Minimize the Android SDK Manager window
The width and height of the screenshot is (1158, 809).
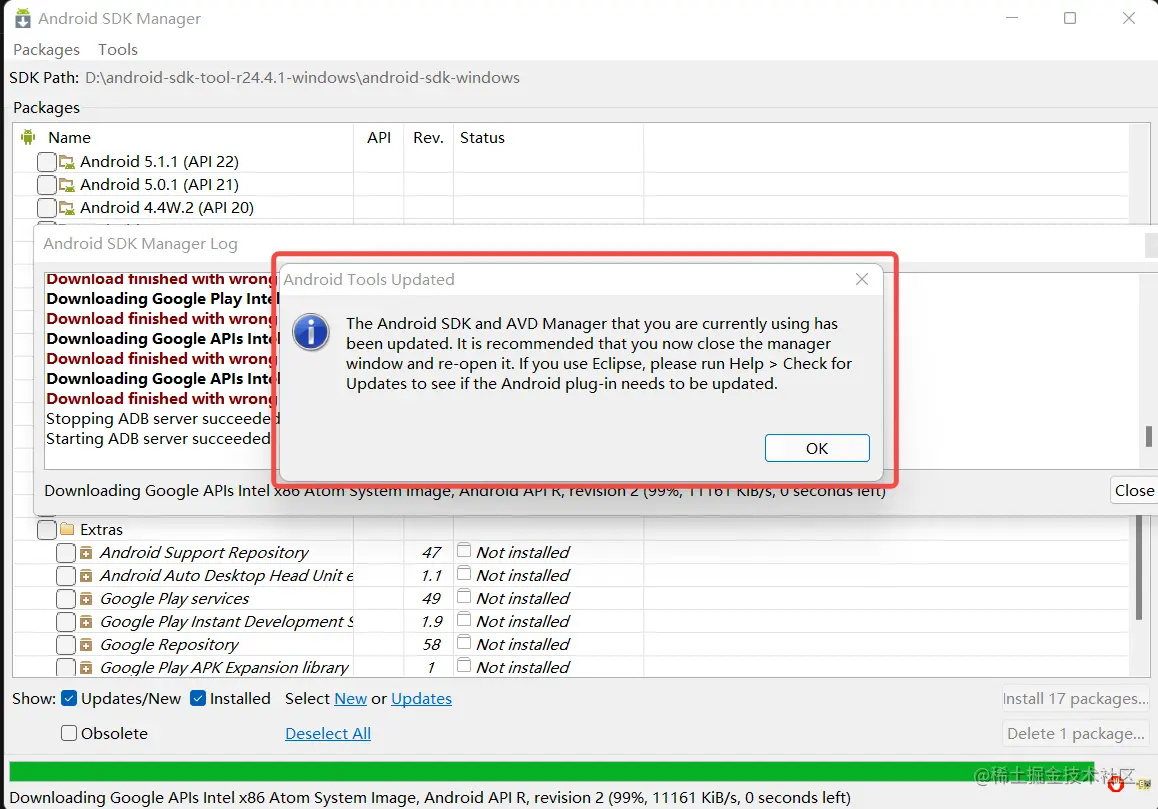point(1012,18)
